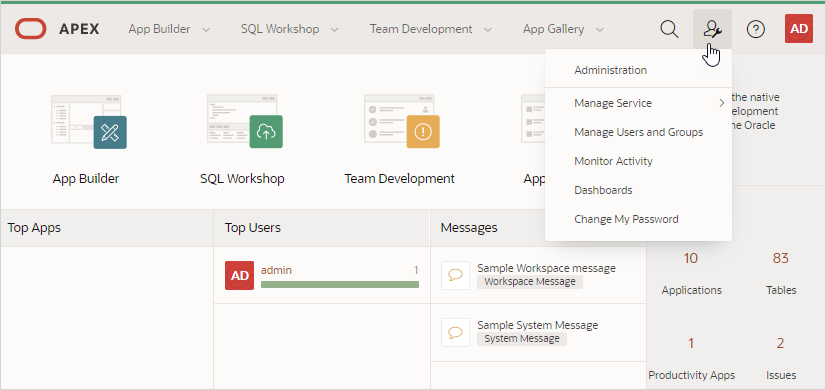Expand the App Gallery menu chevron

coord(599,30)
